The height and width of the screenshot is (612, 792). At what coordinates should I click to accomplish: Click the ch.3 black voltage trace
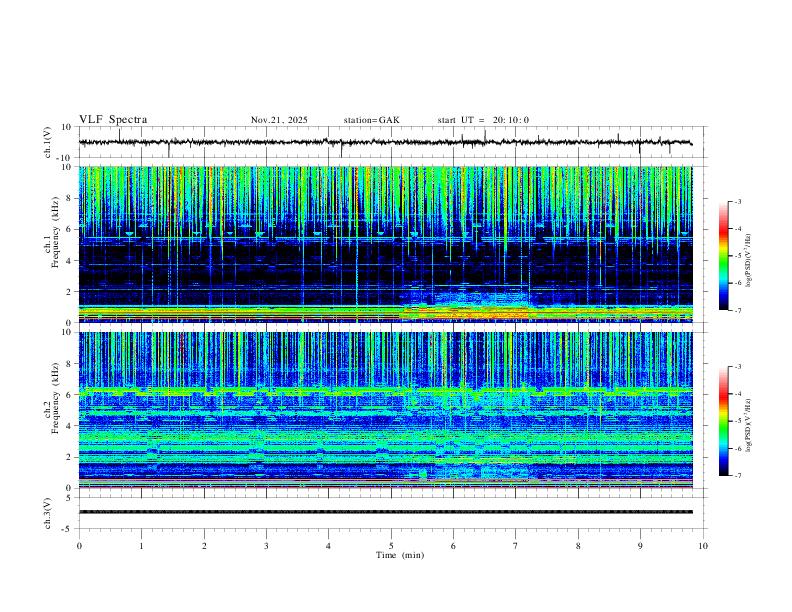point(385,512)
